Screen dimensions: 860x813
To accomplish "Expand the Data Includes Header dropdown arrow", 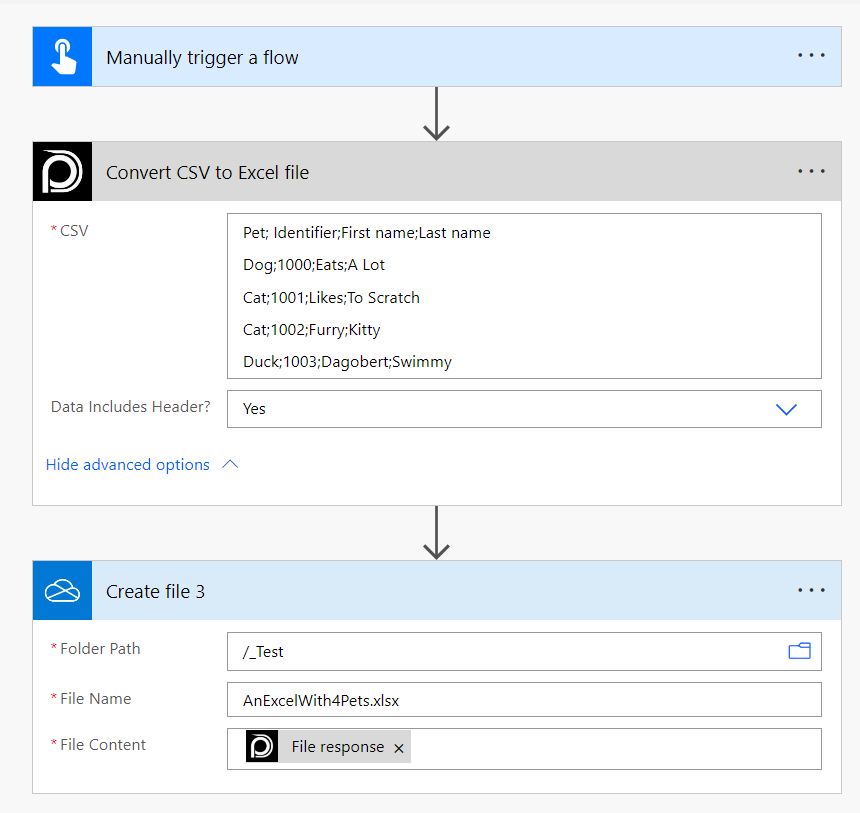I will coord(786,409).
